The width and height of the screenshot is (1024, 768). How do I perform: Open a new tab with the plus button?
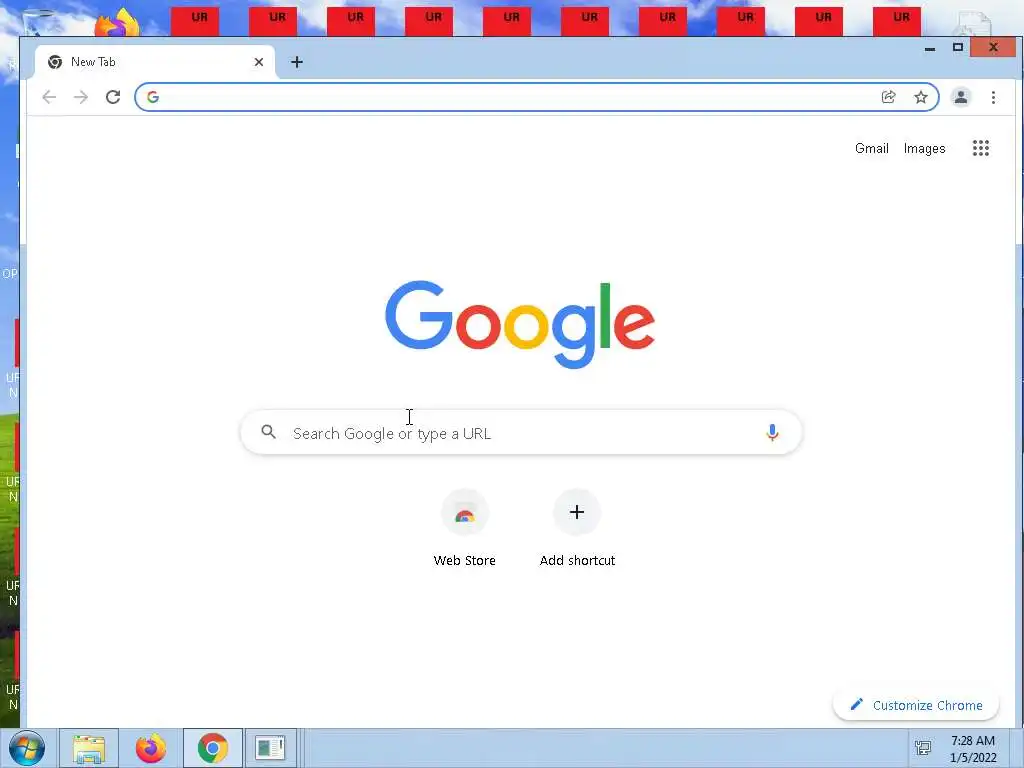tap(296, 62)
